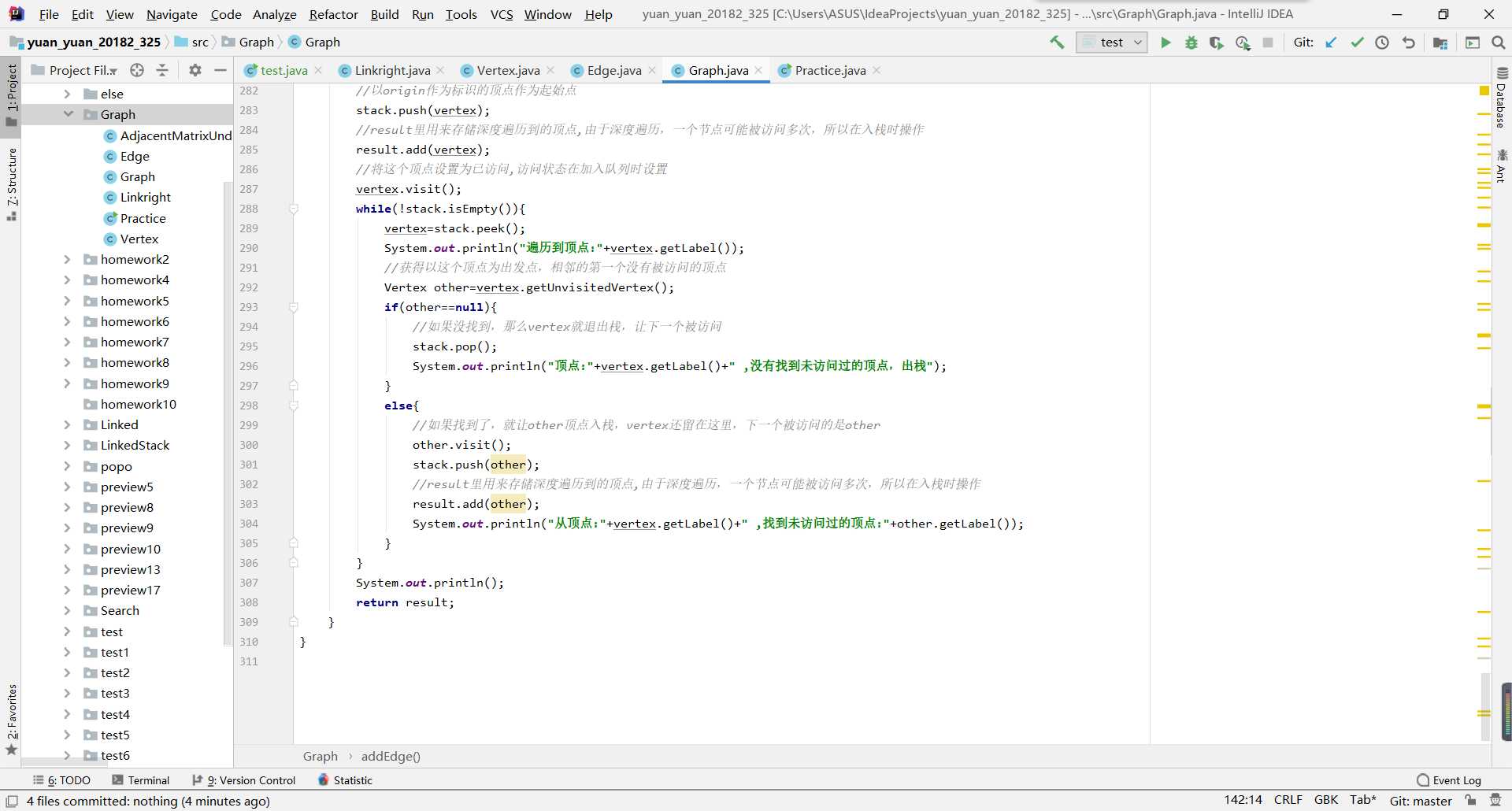Open the Favorites tool window
This screenshot has width=1512, height=811.
12,720
